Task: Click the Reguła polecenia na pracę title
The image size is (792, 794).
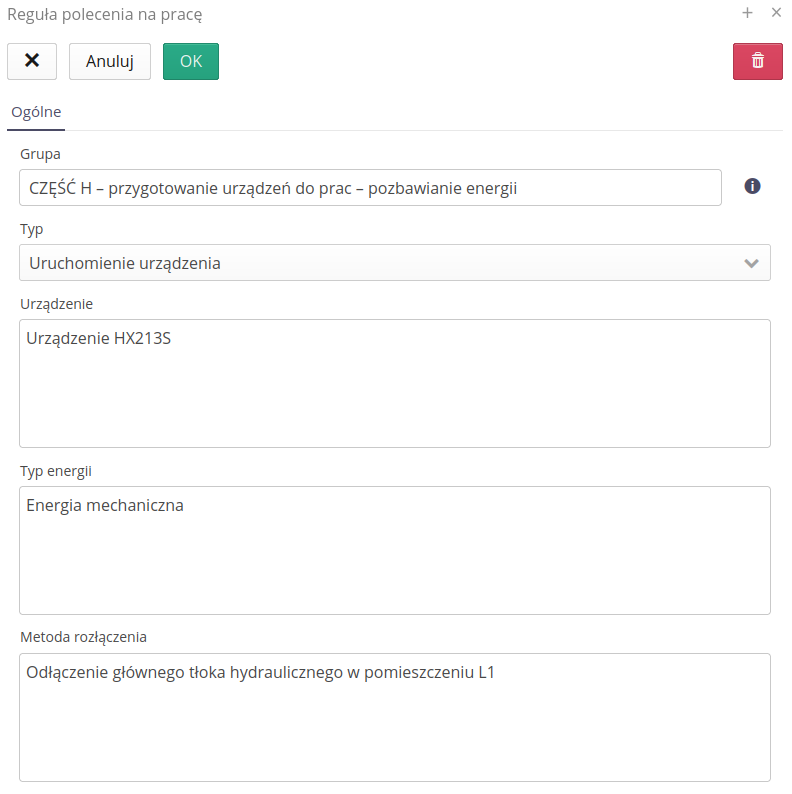Action: [x=105, y=15]
